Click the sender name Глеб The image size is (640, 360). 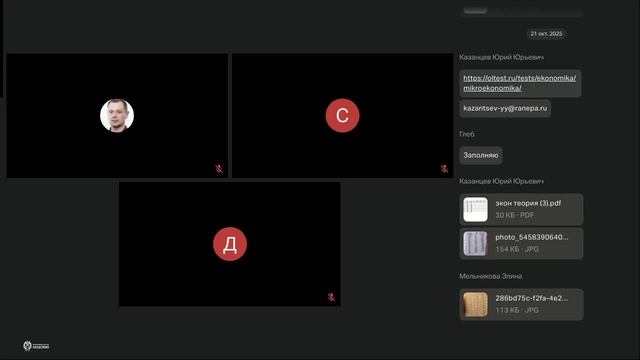[467, 134]
